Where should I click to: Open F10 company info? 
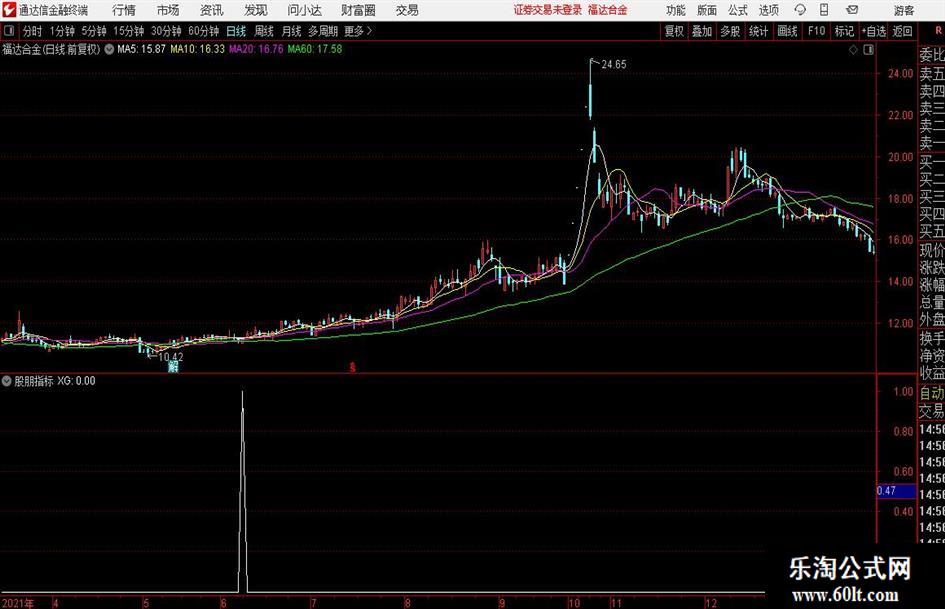817,31
